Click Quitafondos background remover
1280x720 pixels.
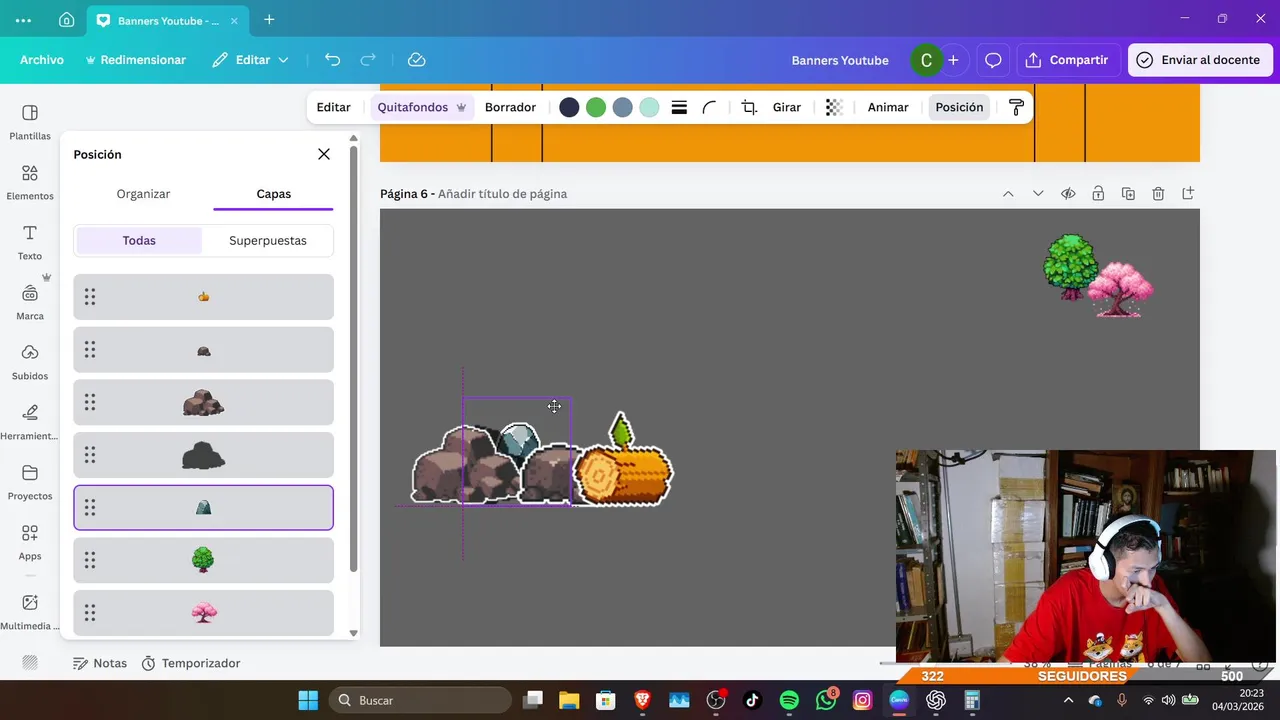pos(422,107)
